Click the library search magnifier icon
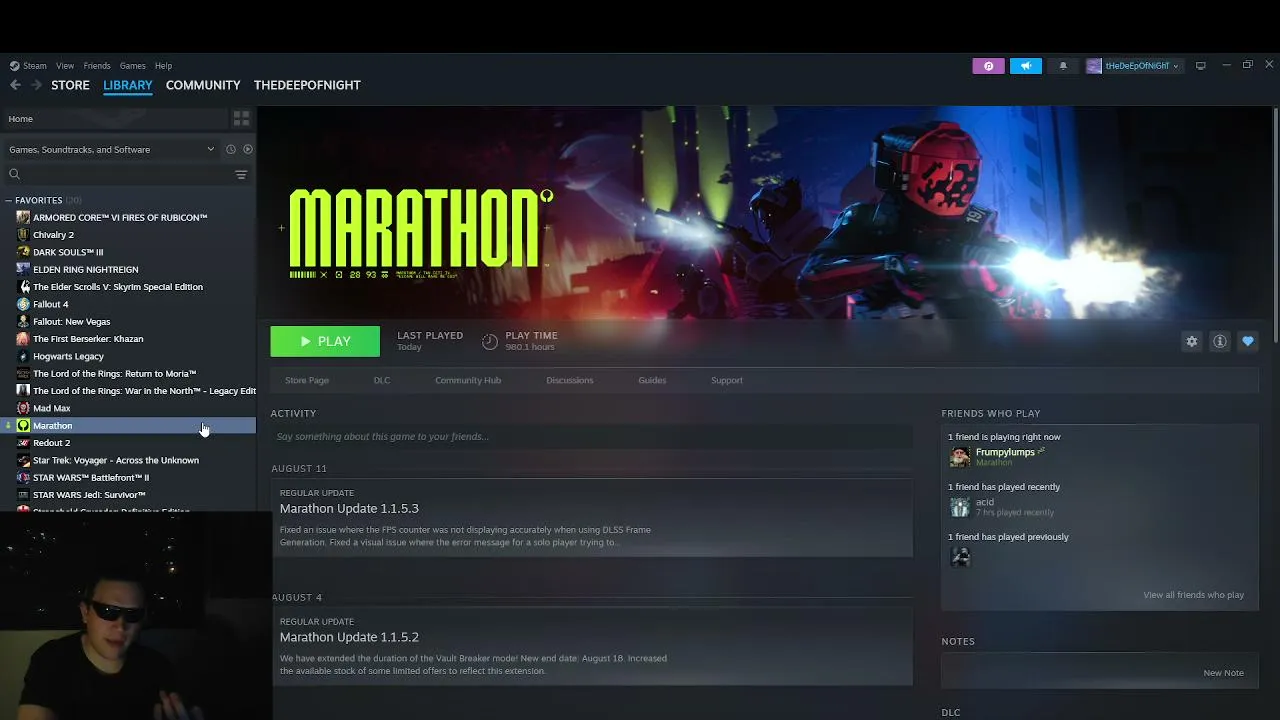Viewport: 1280px width, 720px height. [14, 174]
